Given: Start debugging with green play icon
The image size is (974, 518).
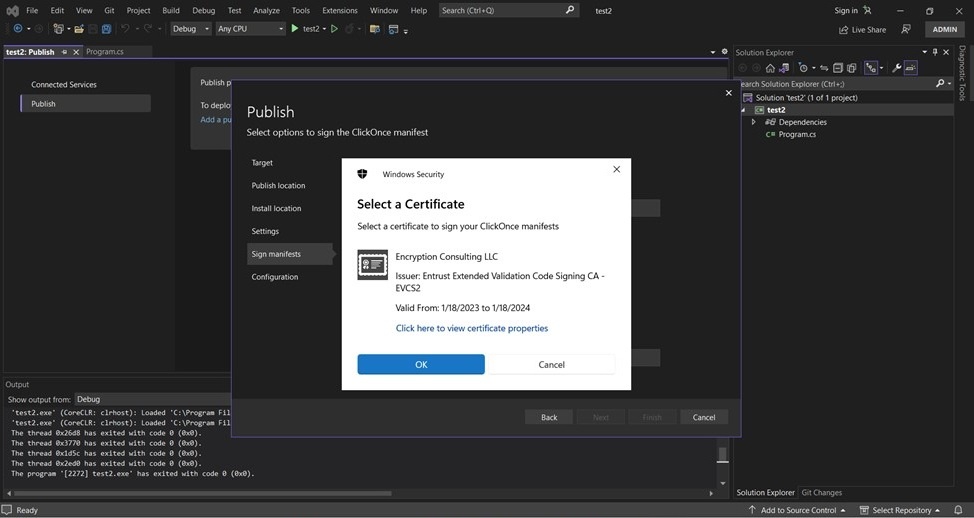Looking at the screenshot, I should pyautogui.click(x=294, y=29).
